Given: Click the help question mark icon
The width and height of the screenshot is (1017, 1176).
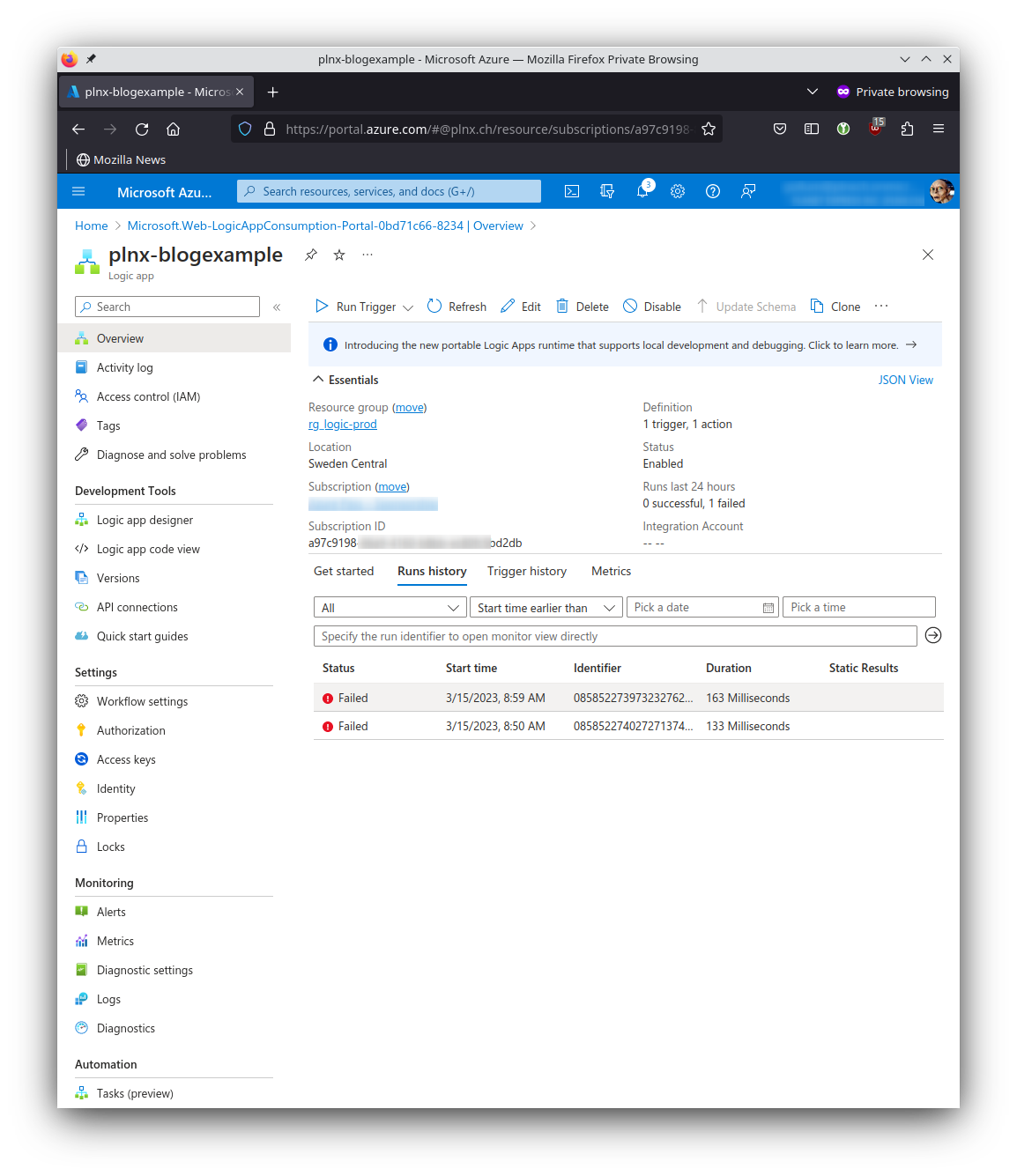Looking at the screenshot, I should pyautogui.click(x=713, y=191).
